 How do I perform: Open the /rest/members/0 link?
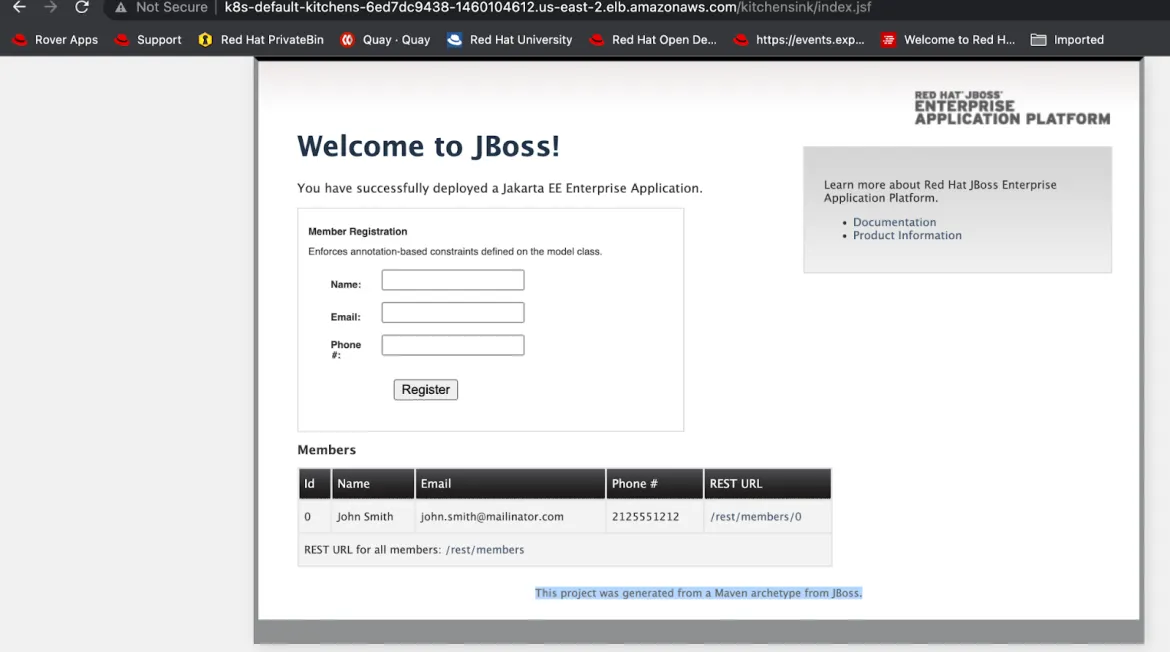click(x=755, y=516)
